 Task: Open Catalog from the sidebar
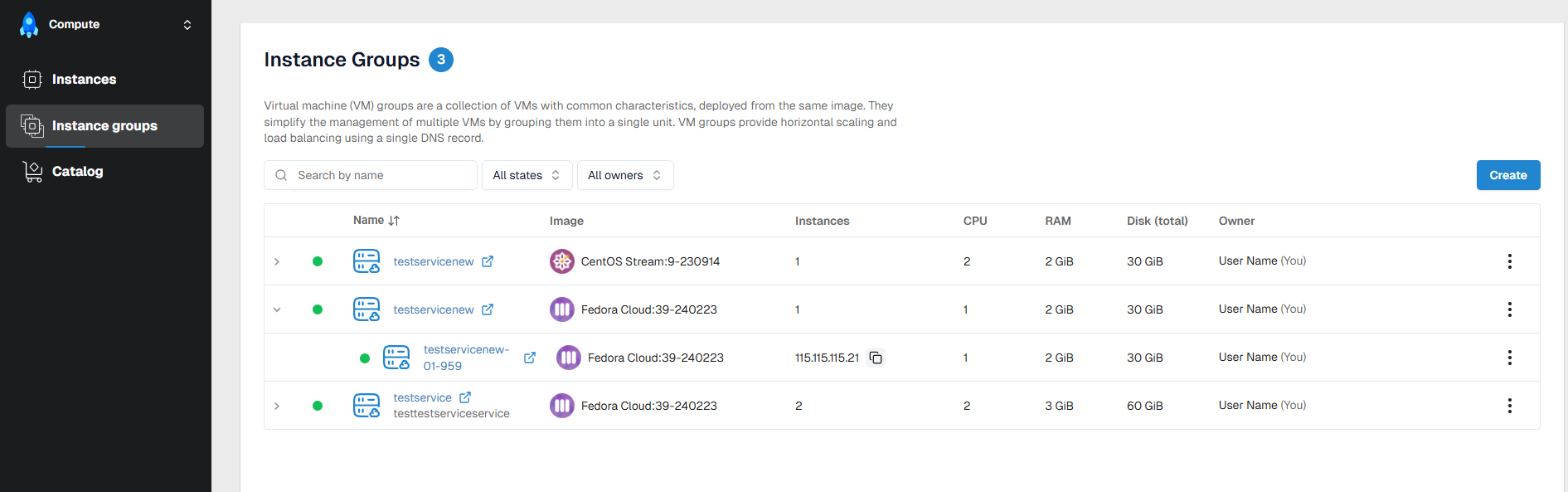point(77,172)
